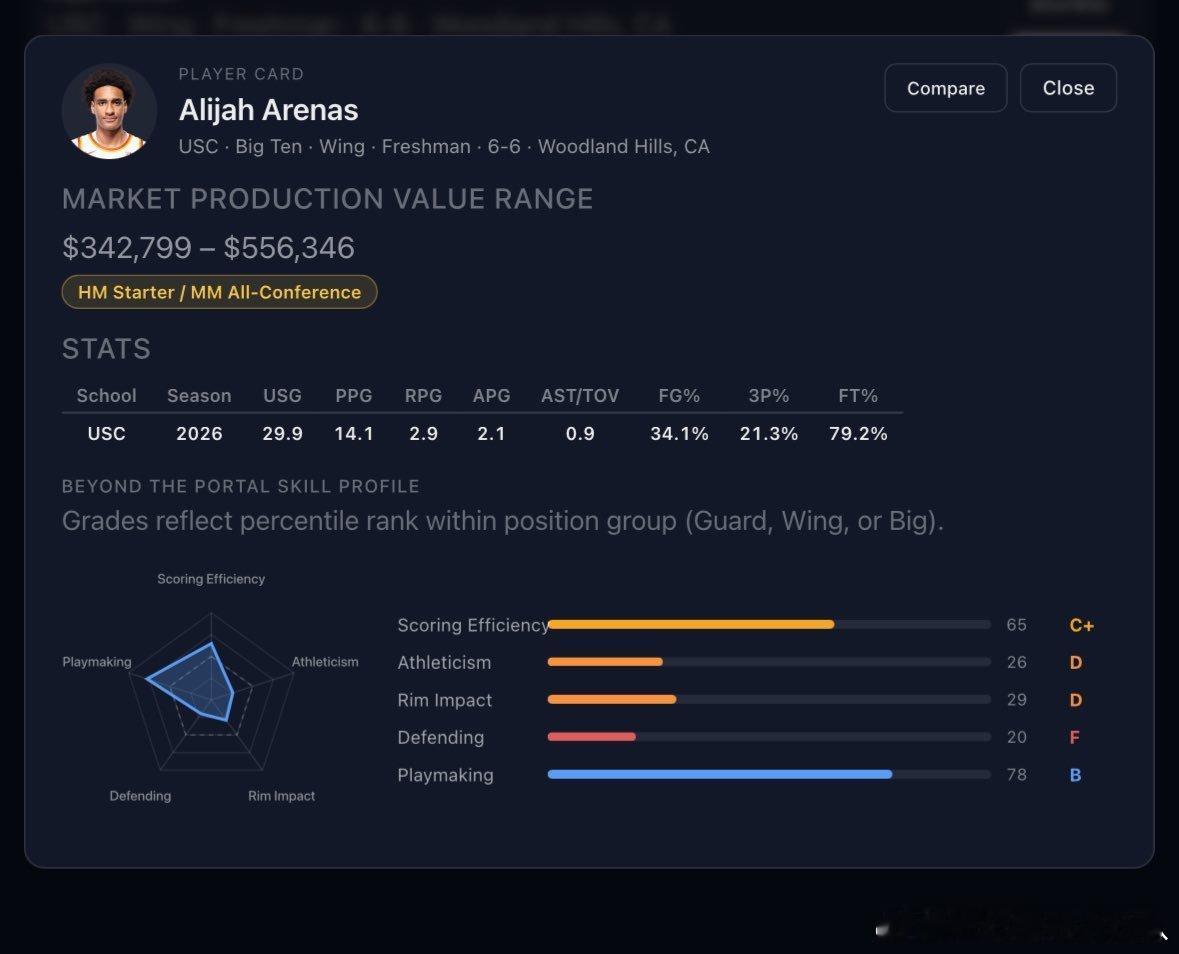Click the USG column header

[x=282, y=395]
